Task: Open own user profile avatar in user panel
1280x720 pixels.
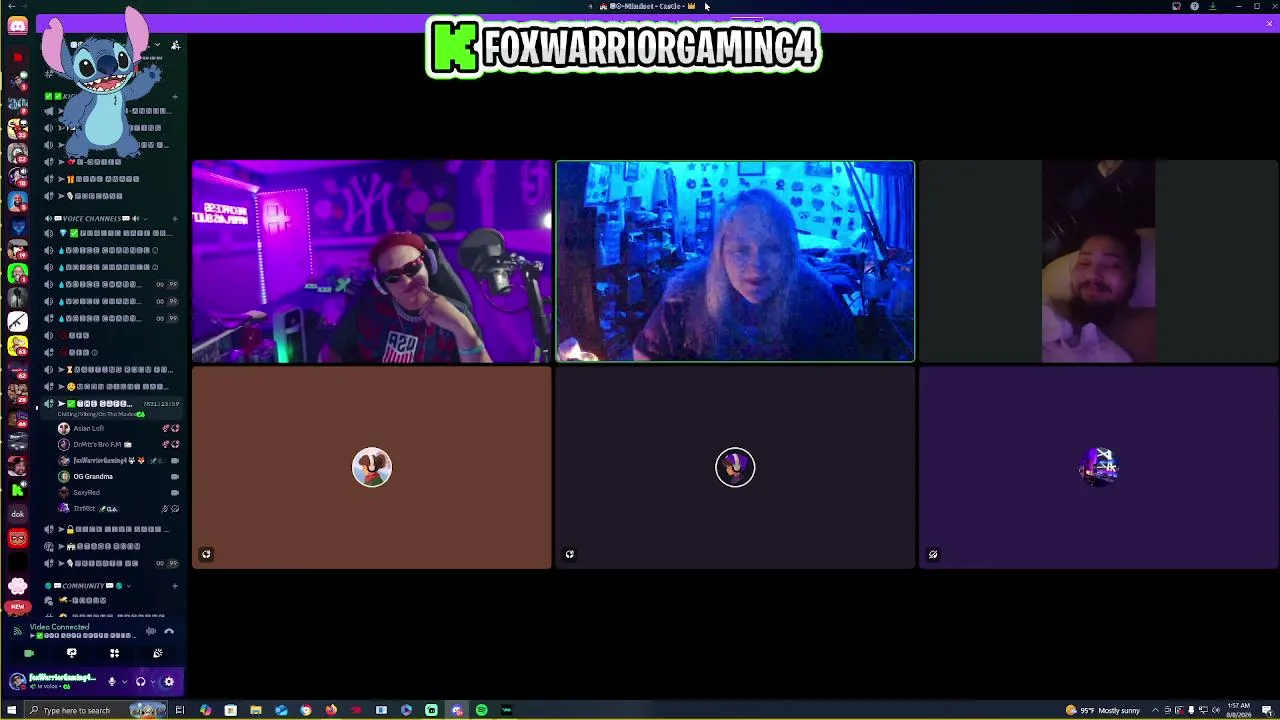Action: click(x=17, y=682)
